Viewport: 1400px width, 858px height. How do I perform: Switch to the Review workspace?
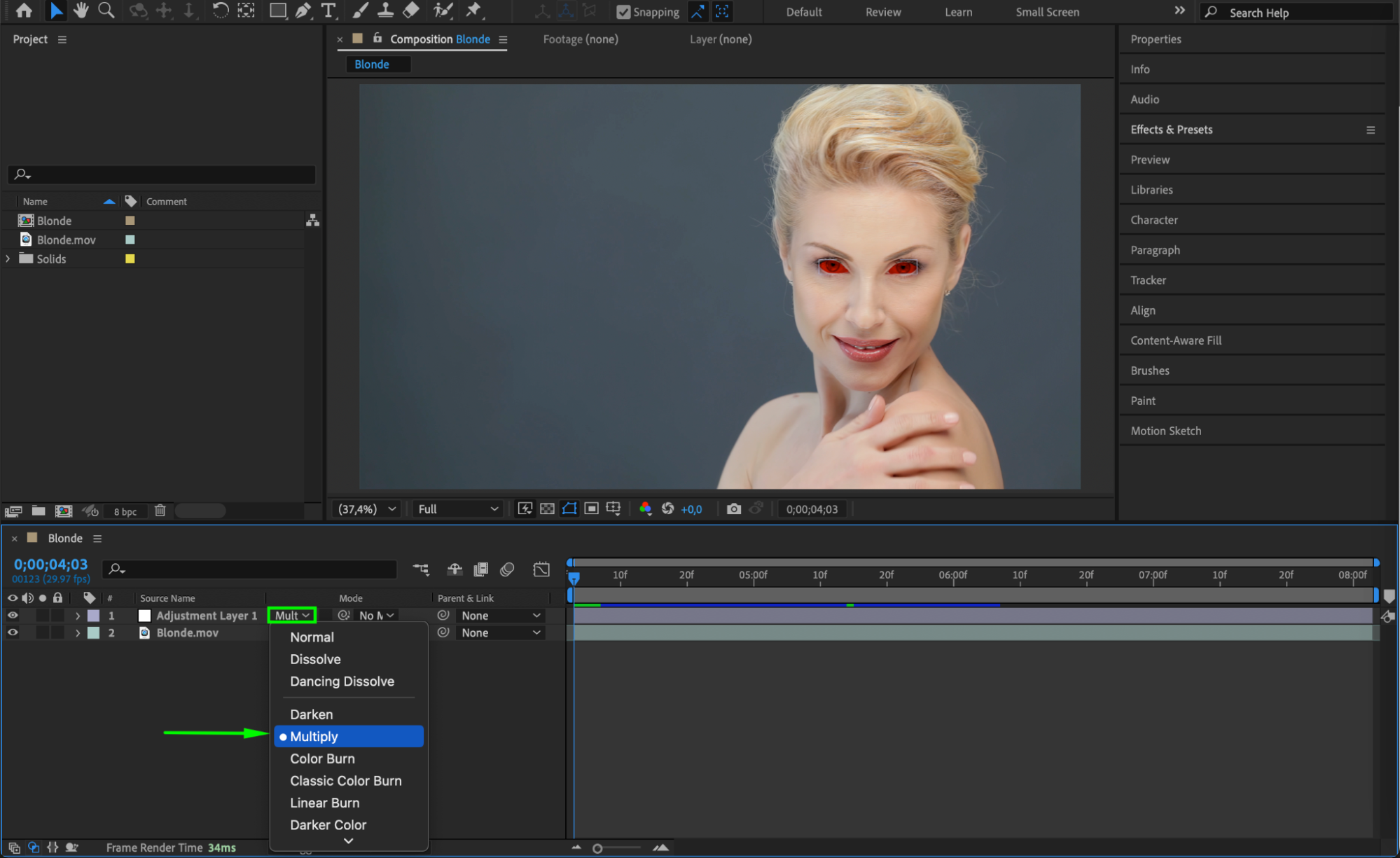click(x=882, y=12)
